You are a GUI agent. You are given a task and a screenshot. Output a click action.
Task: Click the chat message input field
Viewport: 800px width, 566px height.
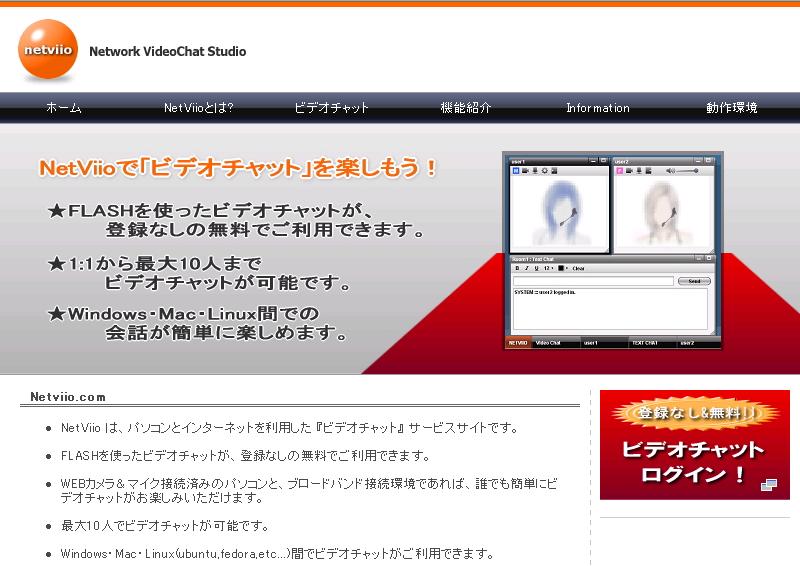tap(593, 281)
